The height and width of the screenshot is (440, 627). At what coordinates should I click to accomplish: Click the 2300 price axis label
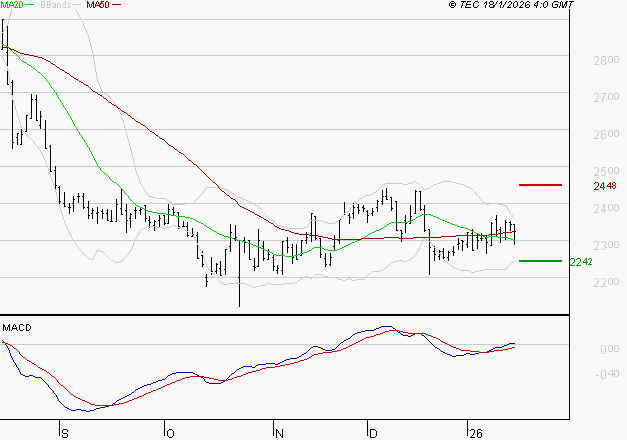pos(606,245)
